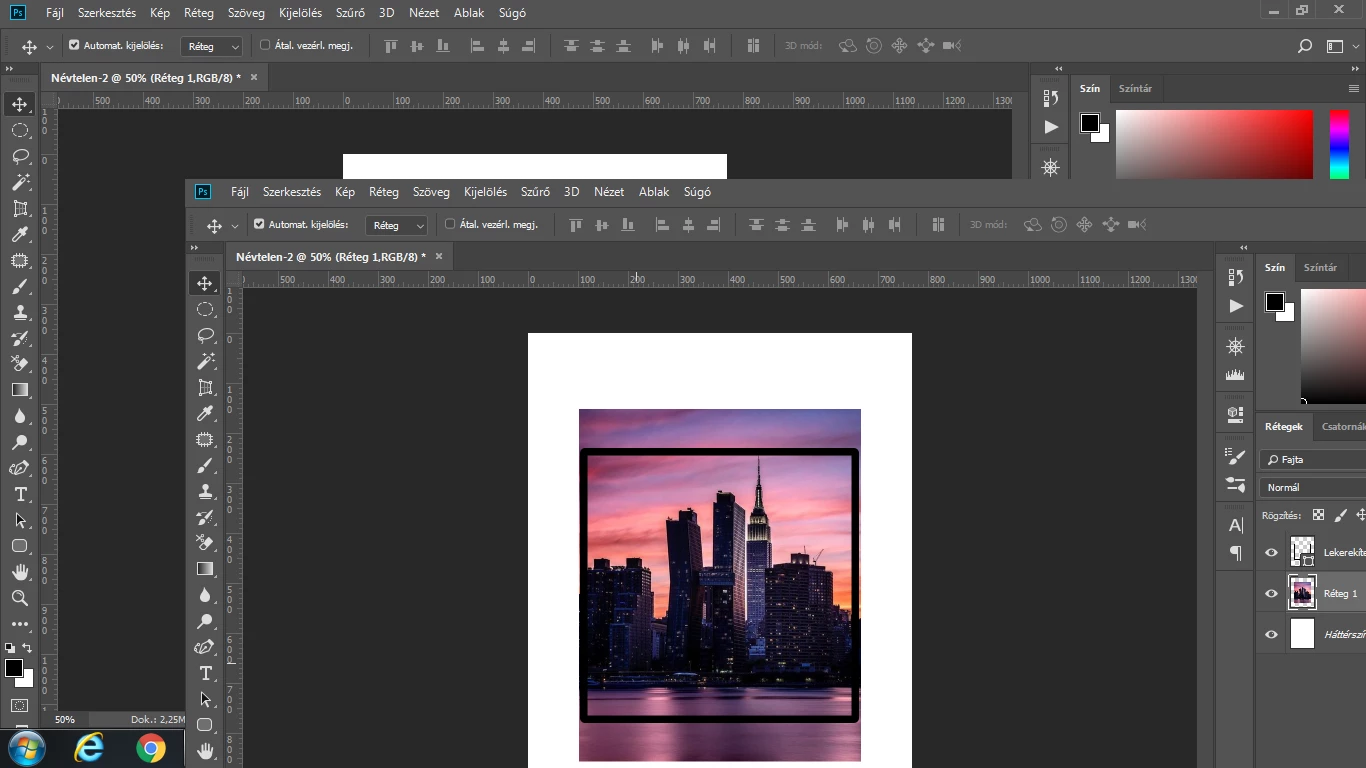
Task: Open History panel icon in front window
Action: tap(1236, 277)
